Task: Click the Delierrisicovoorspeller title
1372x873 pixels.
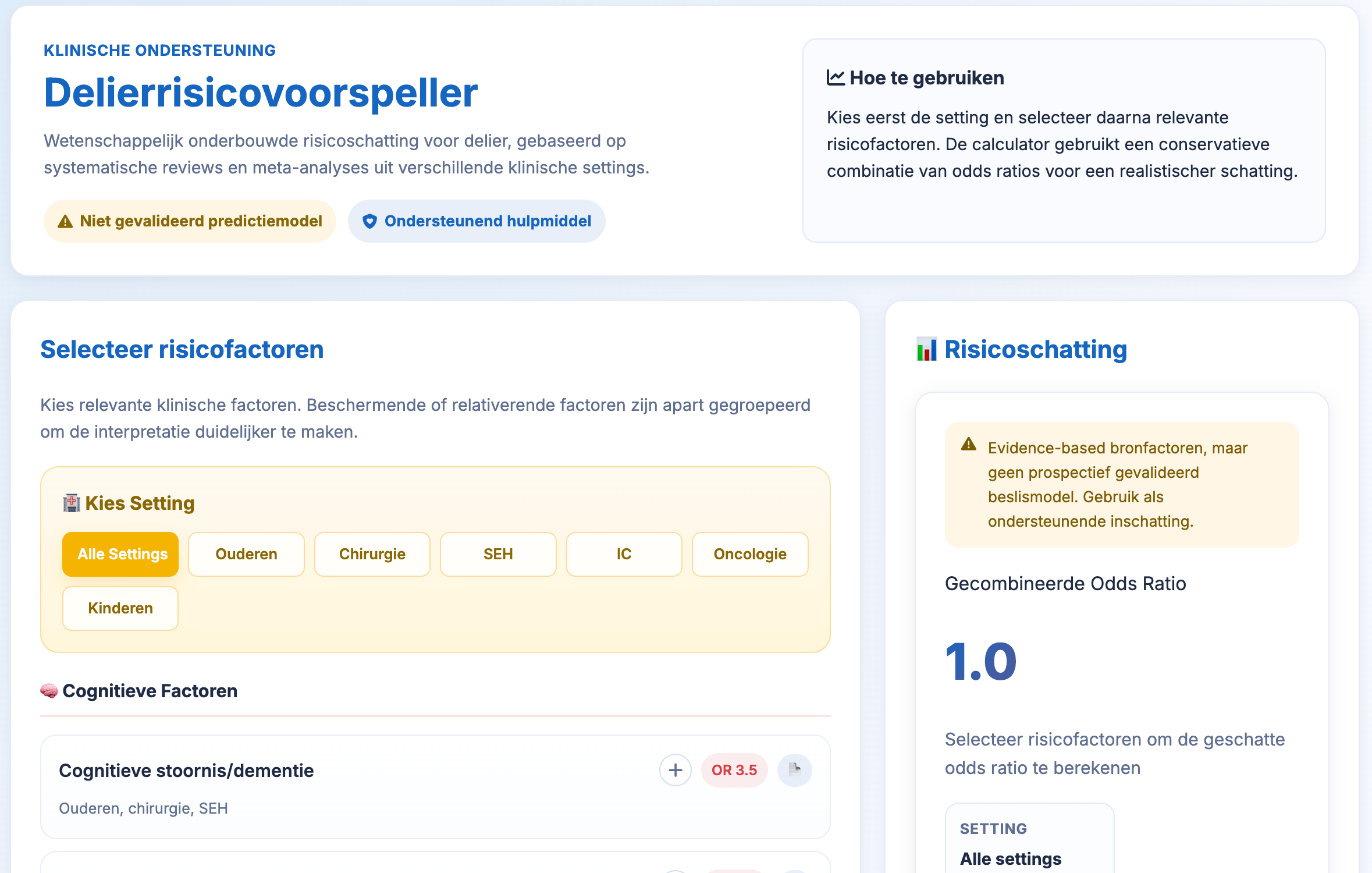Action: coord(261,93)
